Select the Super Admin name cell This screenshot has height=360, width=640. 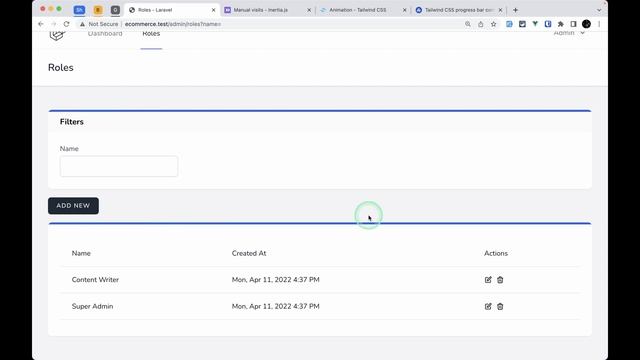point(92,306)
